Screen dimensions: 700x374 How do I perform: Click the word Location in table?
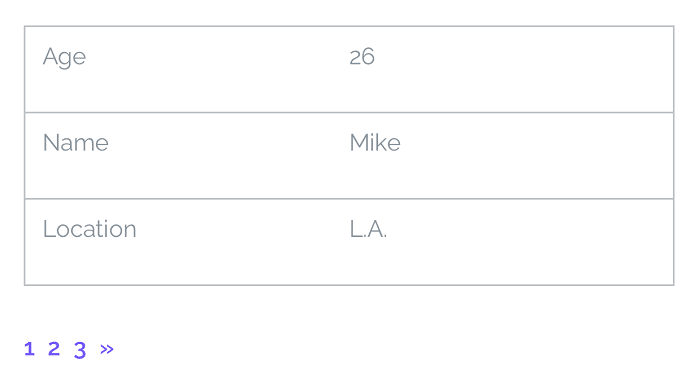[90, 229]
